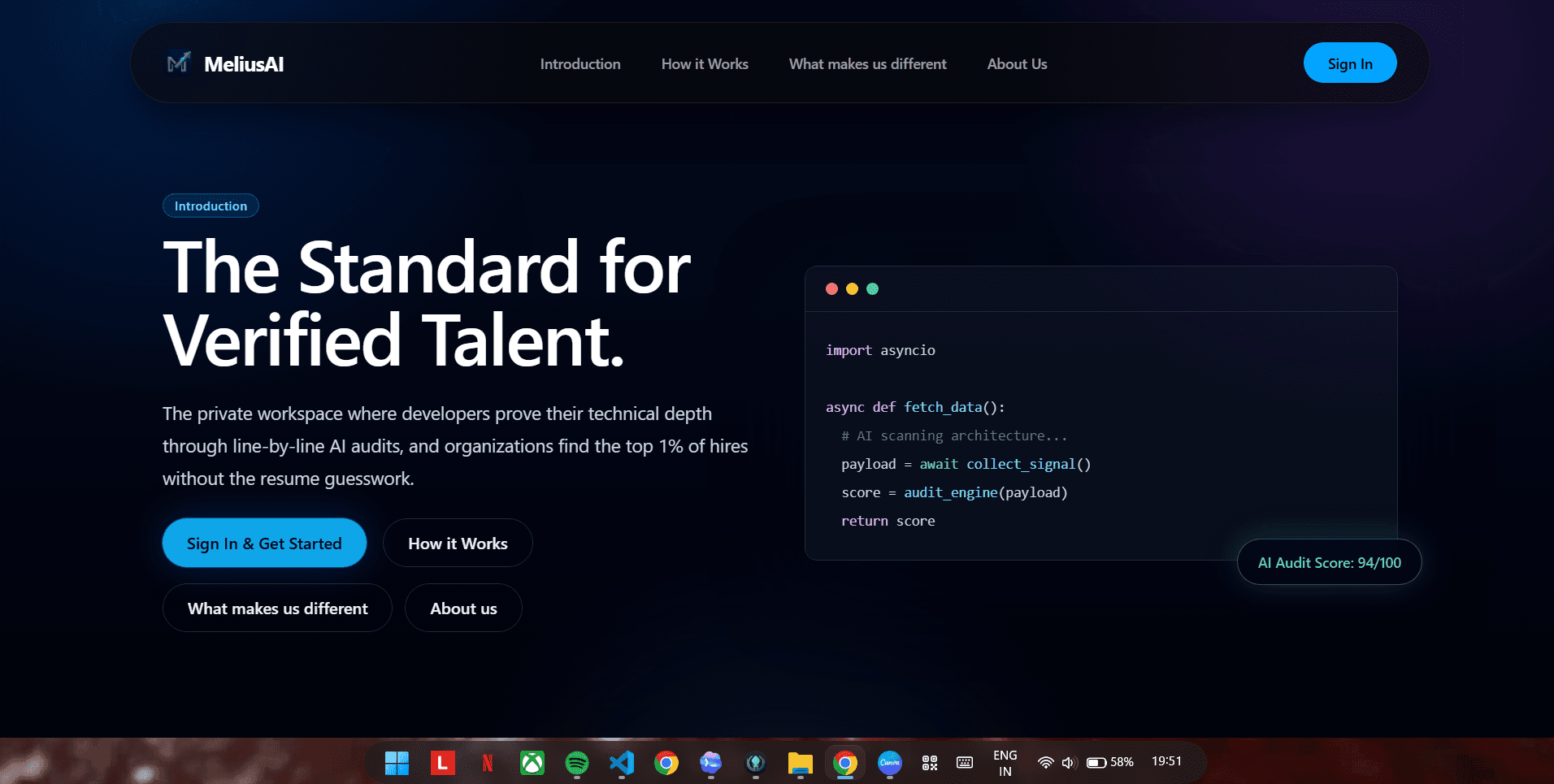
Task: Click the Sign In button
Action: (1350, 63)
